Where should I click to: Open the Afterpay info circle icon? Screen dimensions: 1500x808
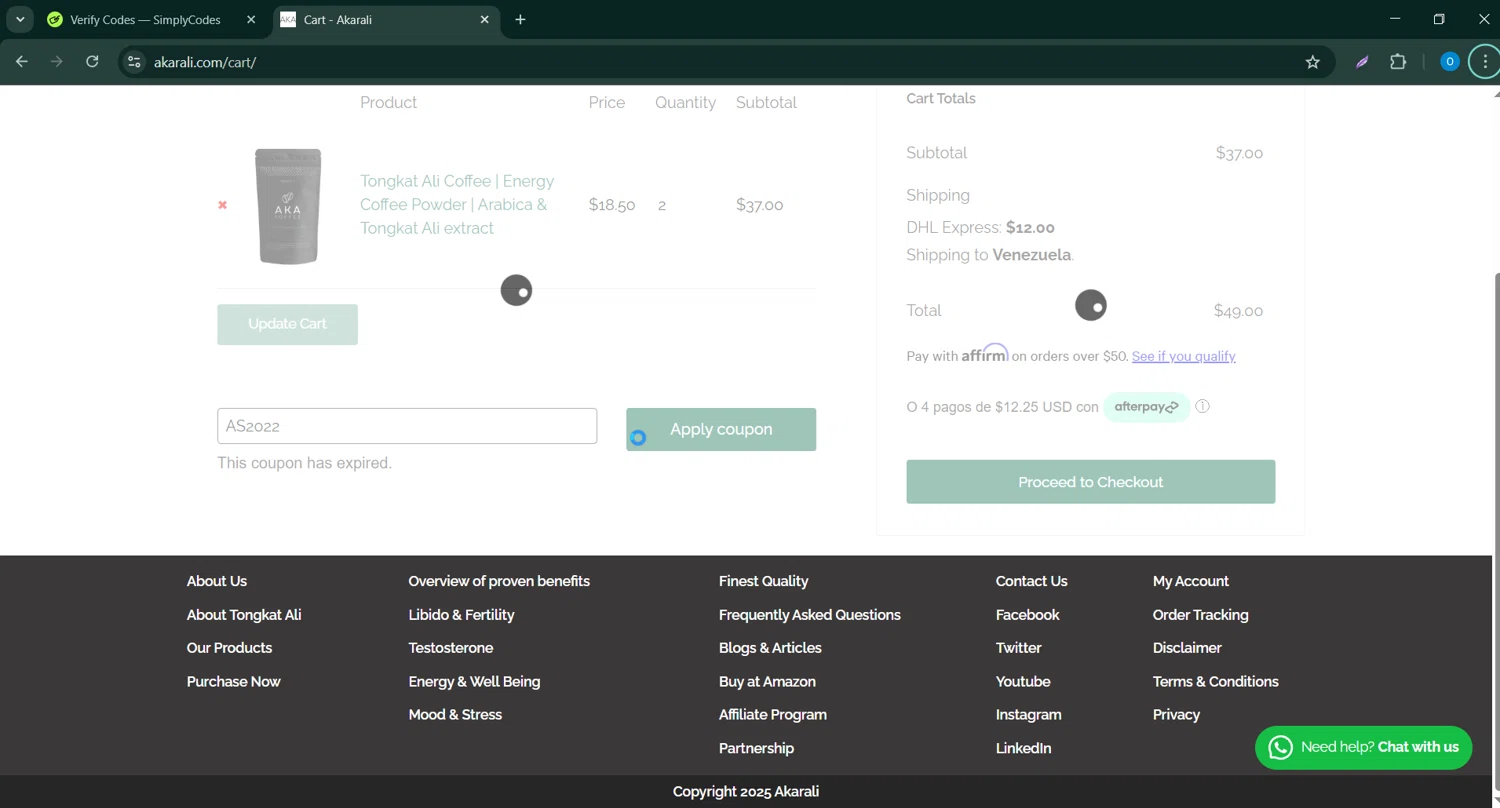point(1202,406)
